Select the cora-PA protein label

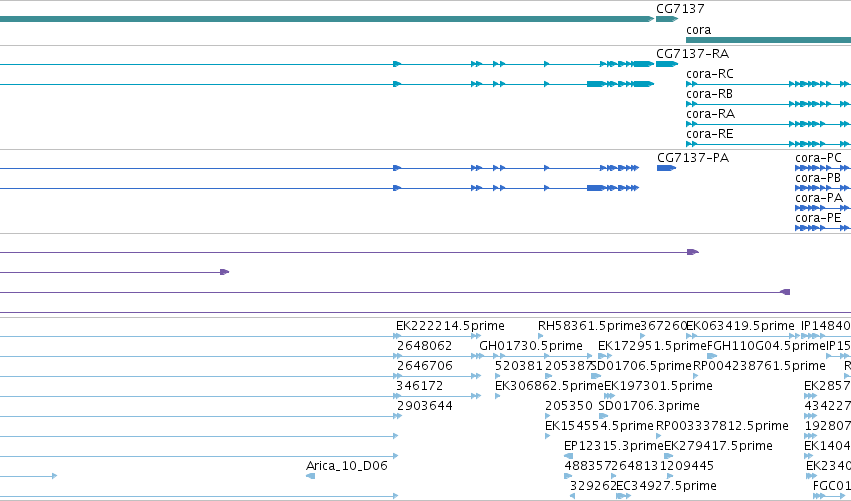819,198
